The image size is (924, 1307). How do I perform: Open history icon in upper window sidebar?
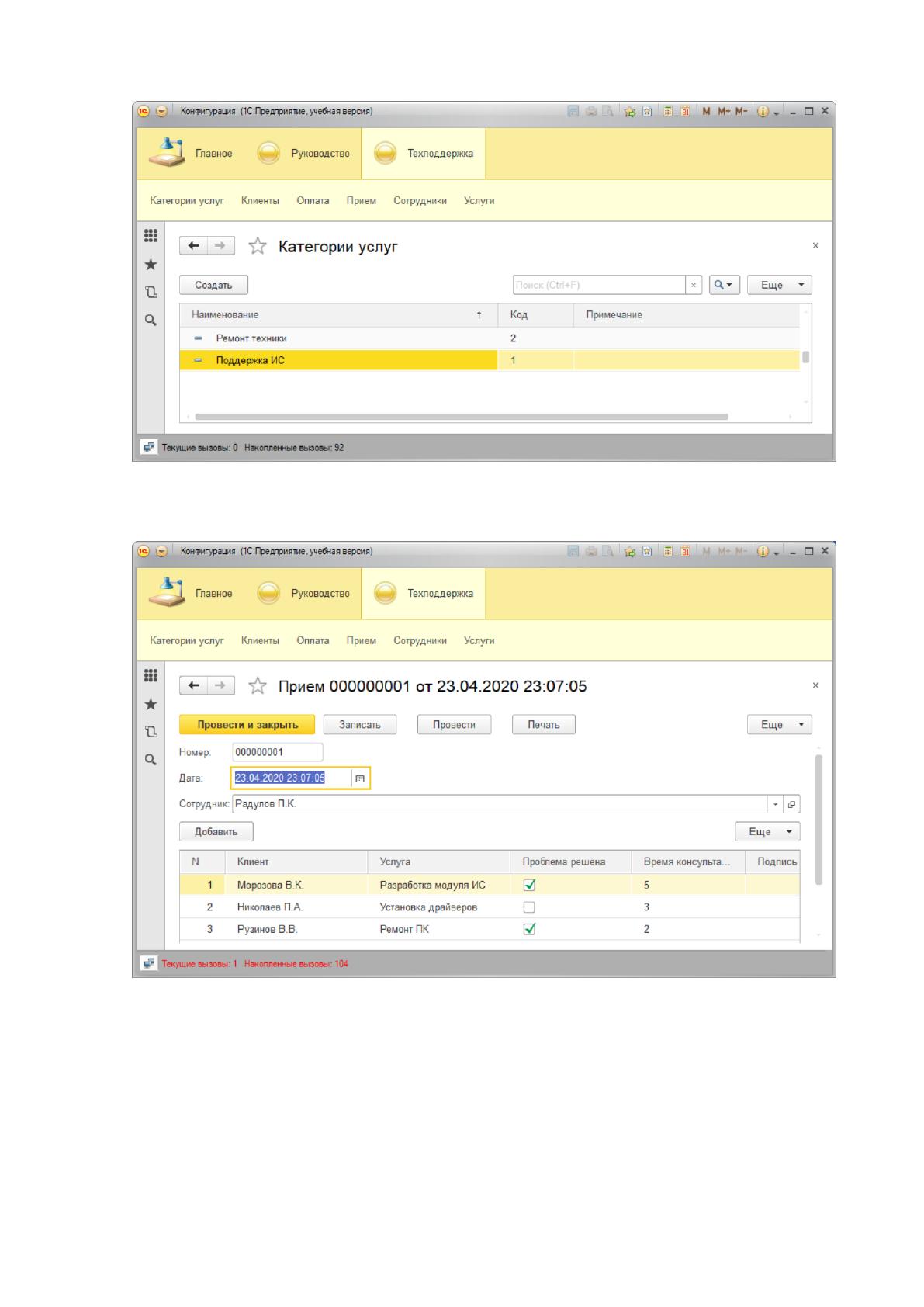[151, 293]
